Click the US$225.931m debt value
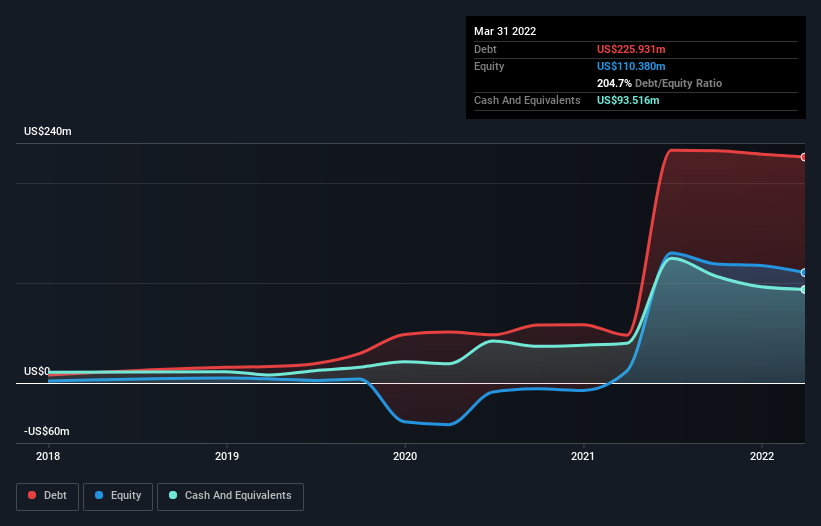Image resolution: width=821 pixels, height=526 pixels. pos(631,49)
